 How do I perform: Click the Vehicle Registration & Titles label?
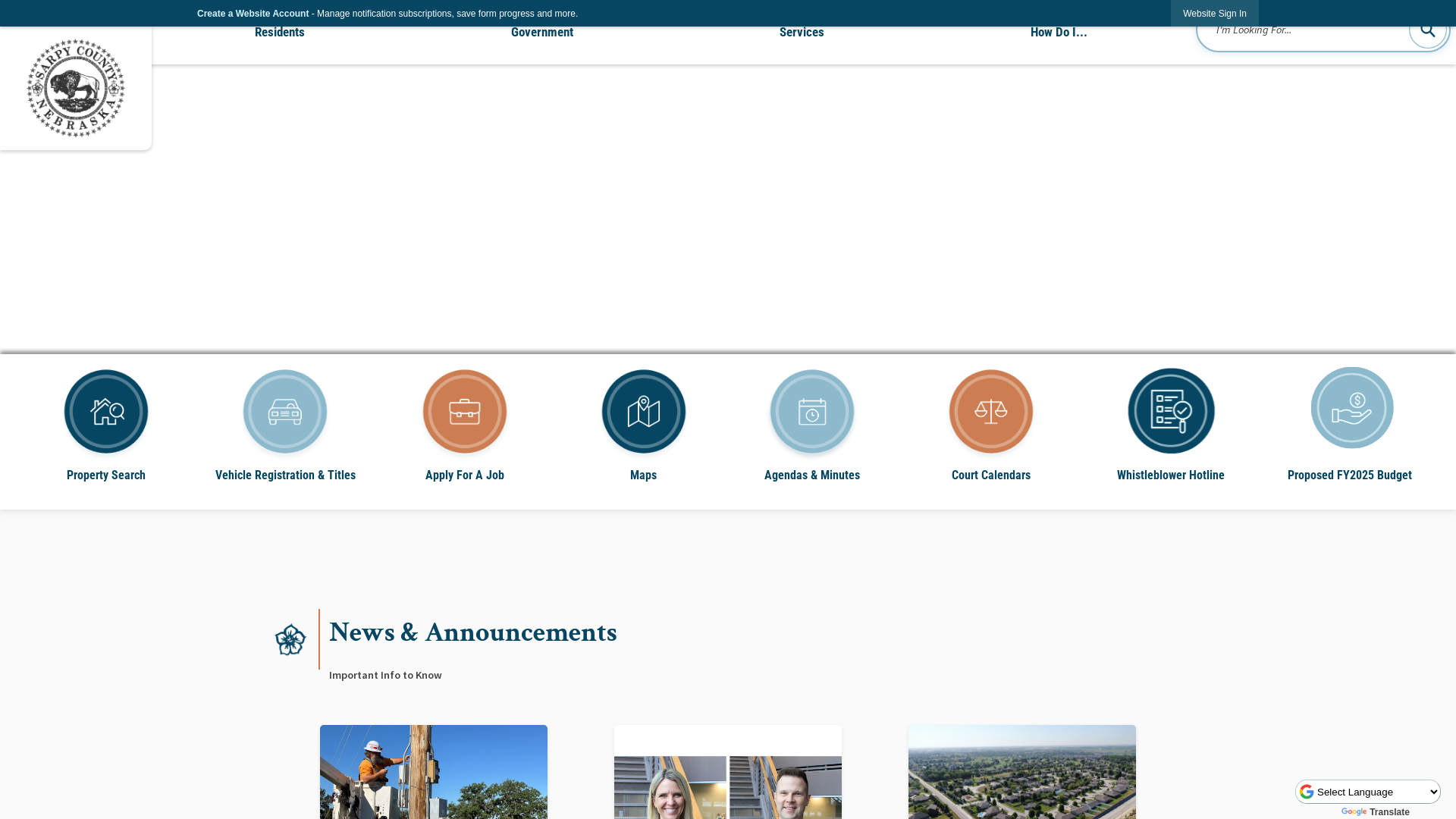tap(285, 475)
